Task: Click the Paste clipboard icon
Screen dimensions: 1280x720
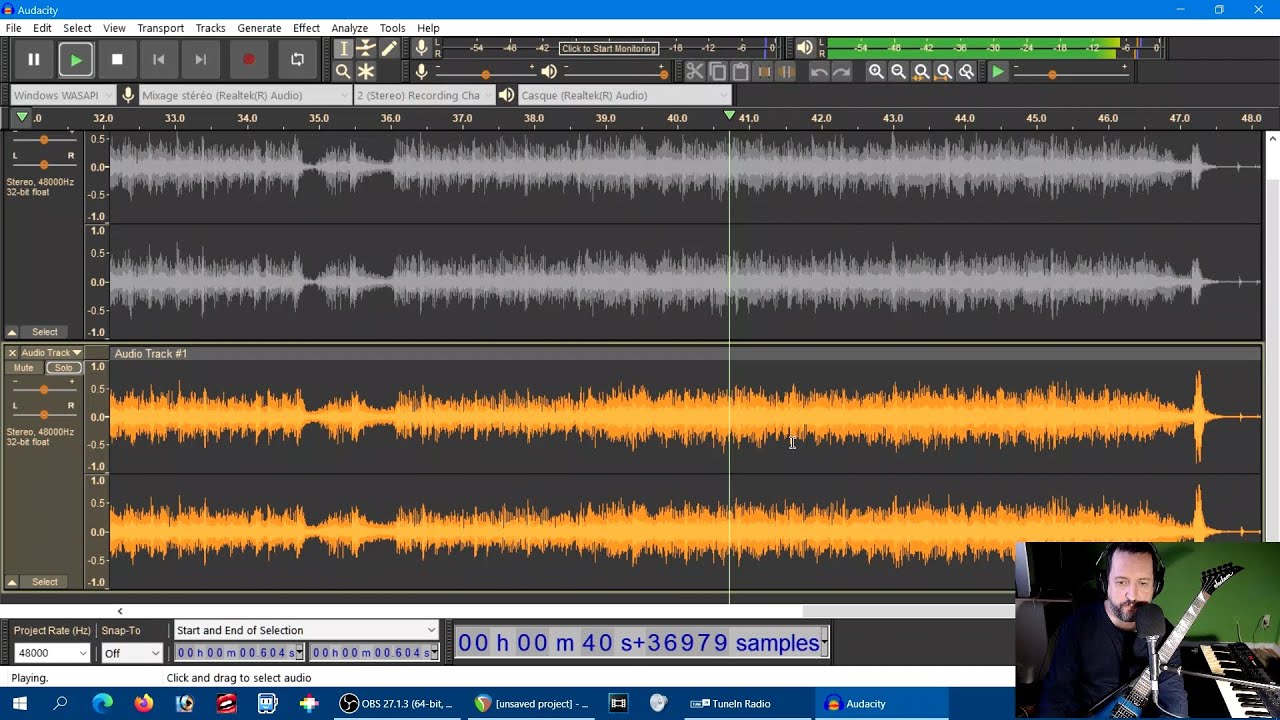Action: (x=740, y=71)
